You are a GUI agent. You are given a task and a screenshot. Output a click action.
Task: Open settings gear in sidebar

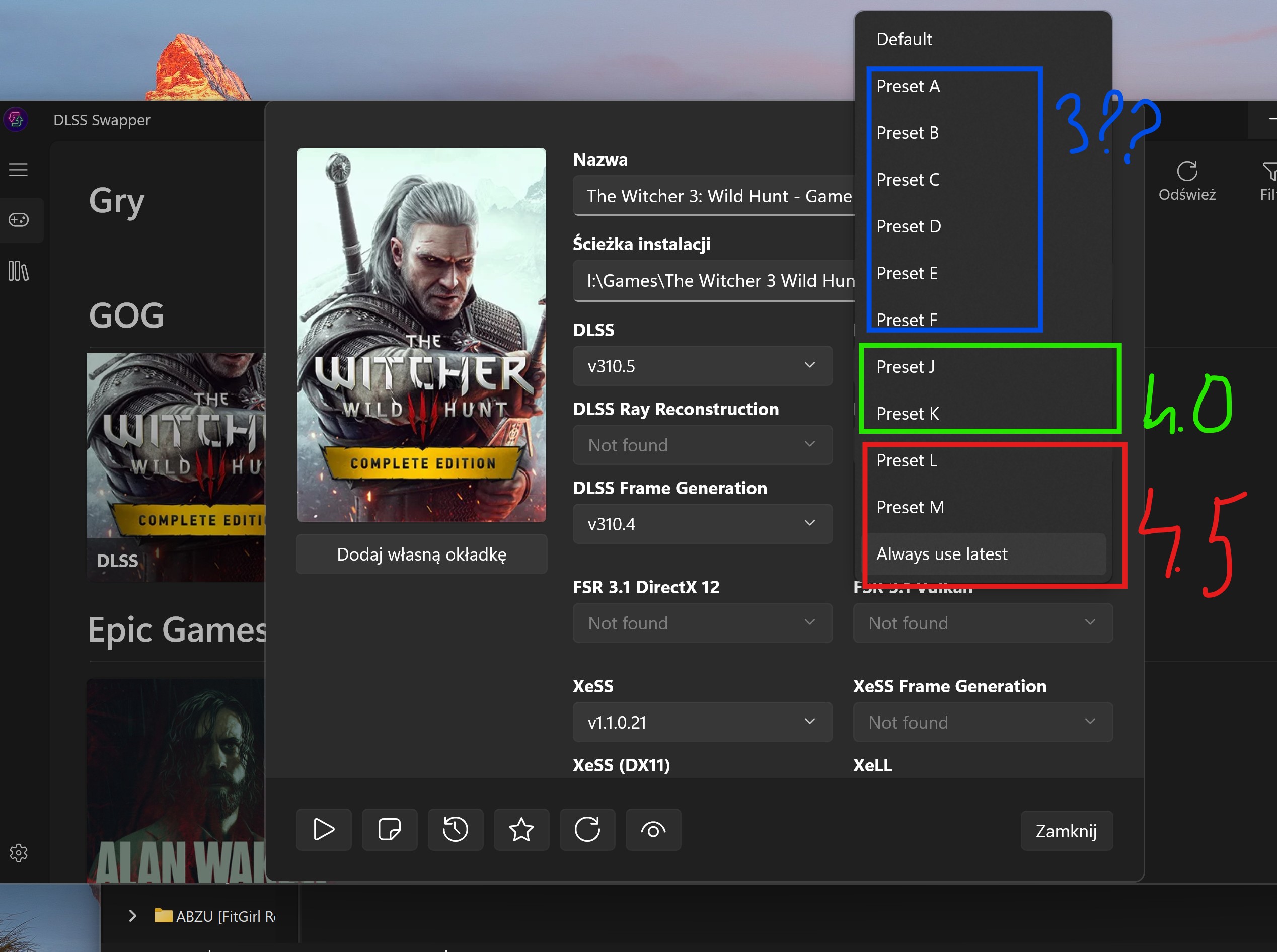click(19, 853)
